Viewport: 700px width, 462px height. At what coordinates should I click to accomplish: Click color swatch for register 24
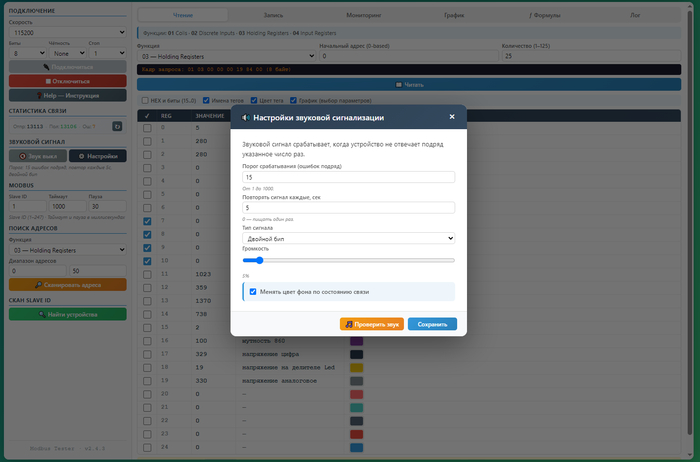point(356,447)
